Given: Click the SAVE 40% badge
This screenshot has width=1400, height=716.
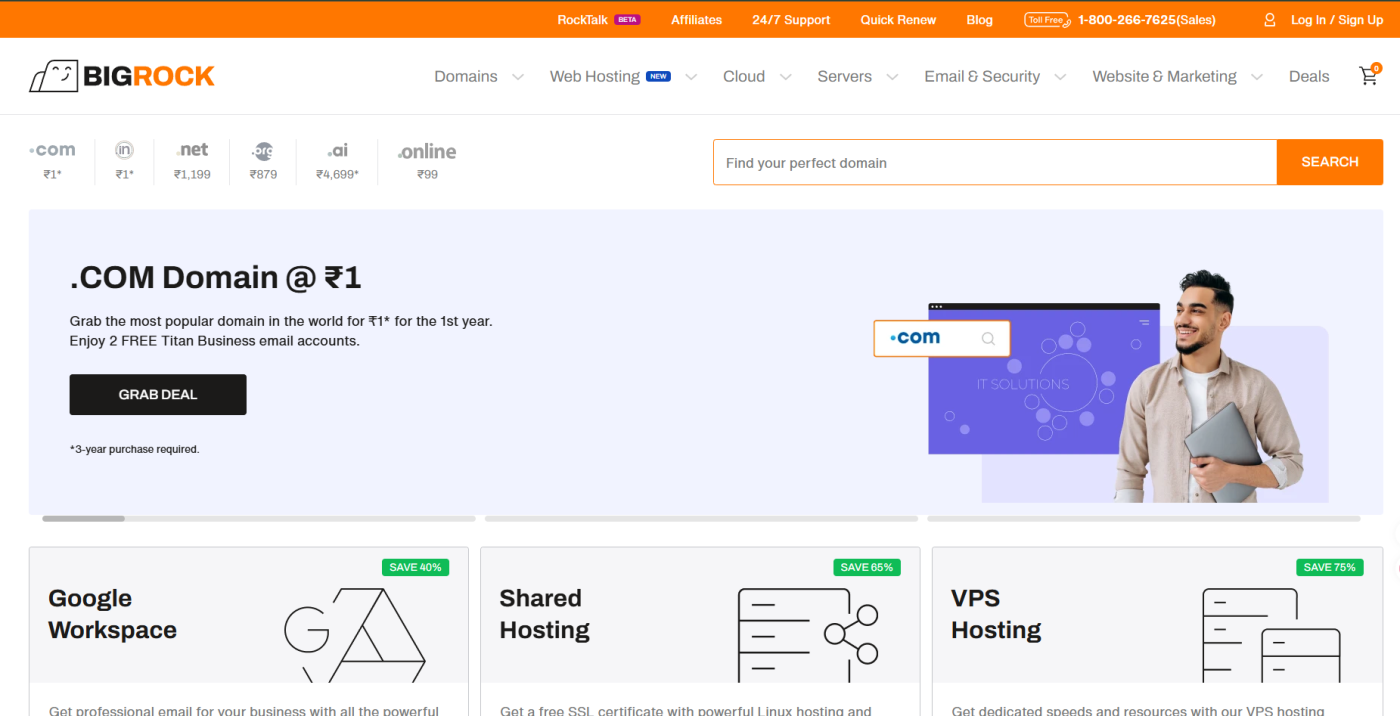Looking at the screenshot, I should point(416,567).
